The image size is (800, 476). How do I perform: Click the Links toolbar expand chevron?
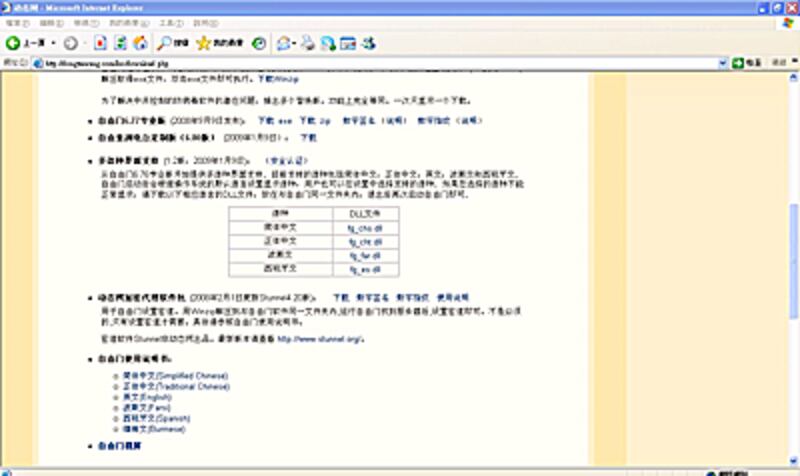tap(795, 61)
